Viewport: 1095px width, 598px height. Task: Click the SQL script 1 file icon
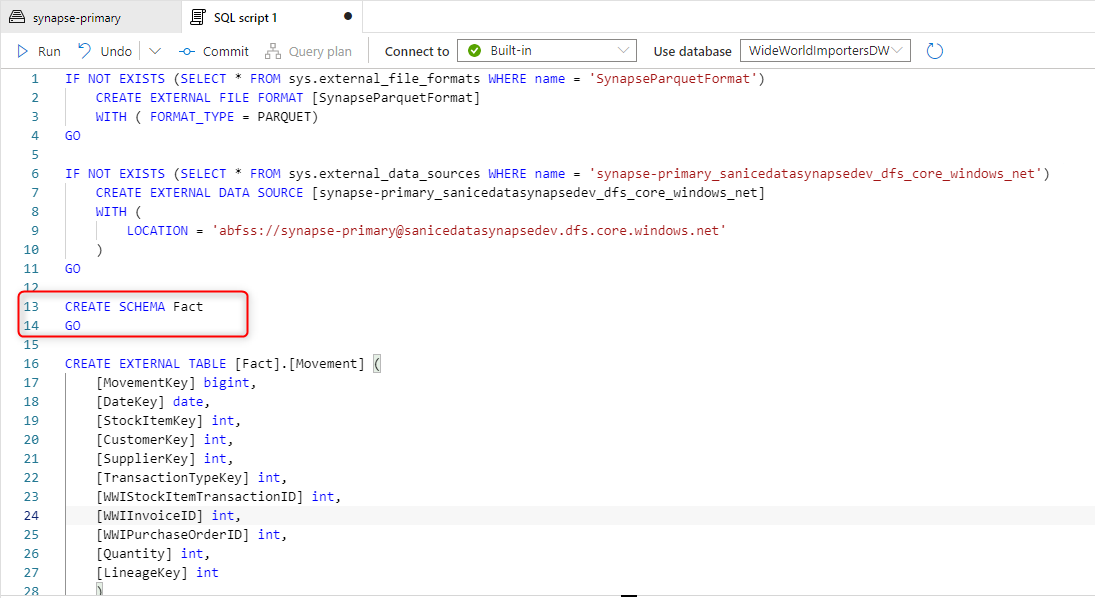pyautogui.click(x=198, y=17)
